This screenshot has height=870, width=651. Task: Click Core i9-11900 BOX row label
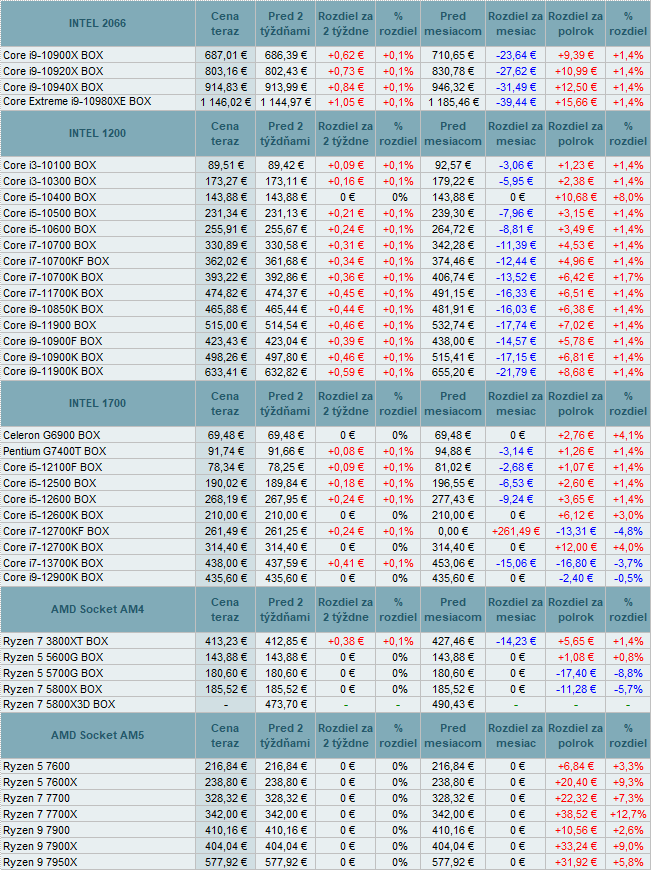tap(49, 326)
